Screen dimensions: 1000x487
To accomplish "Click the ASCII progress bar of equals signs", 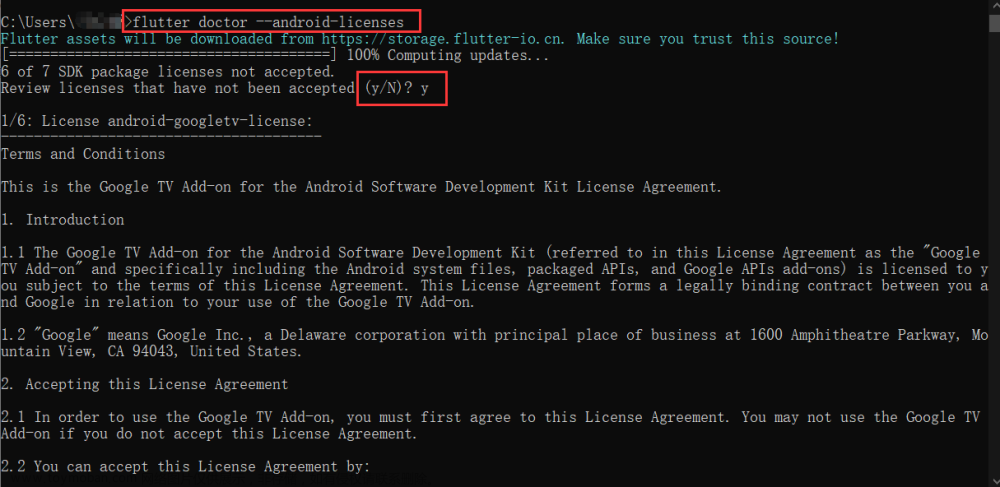I will tap(170, 55).
